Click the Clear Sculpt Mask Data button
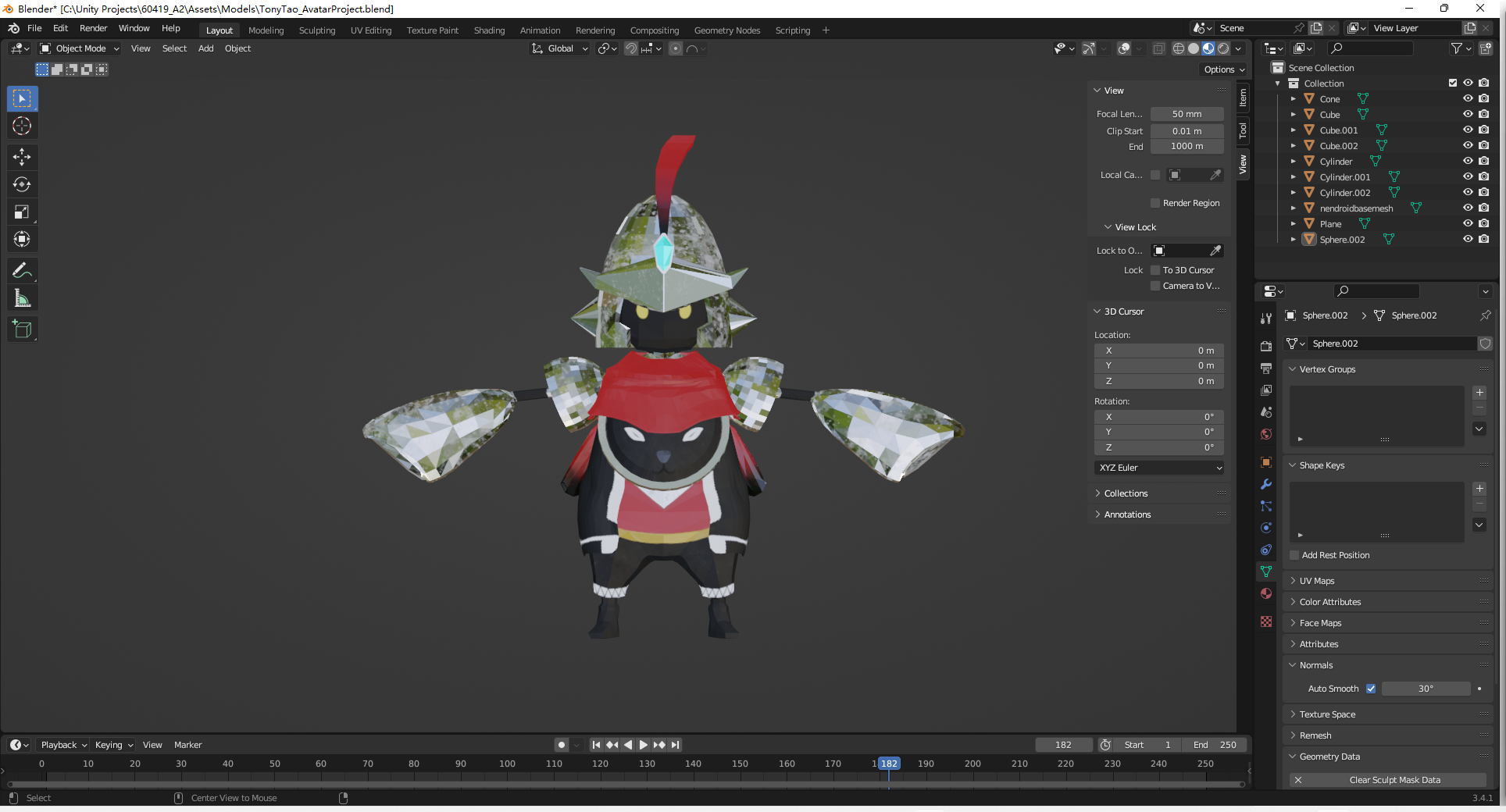 point(1394,780)
